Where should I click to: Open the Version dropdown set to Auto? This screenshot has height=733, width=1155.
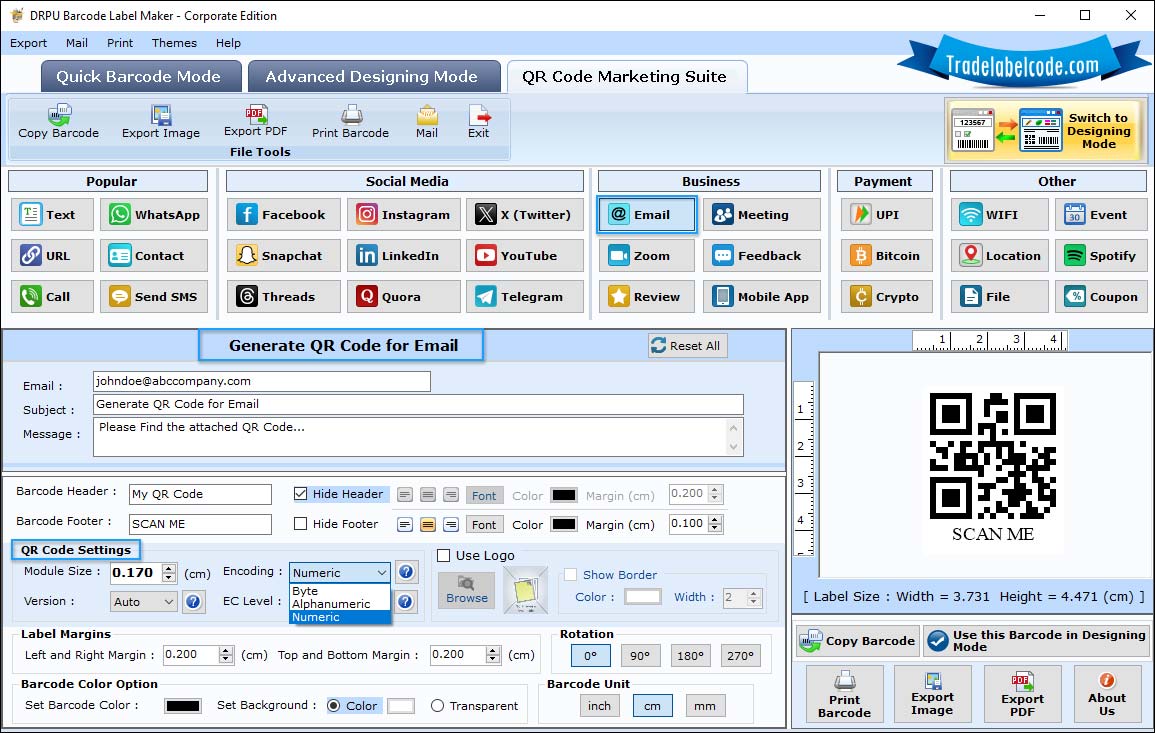point(144,602)
